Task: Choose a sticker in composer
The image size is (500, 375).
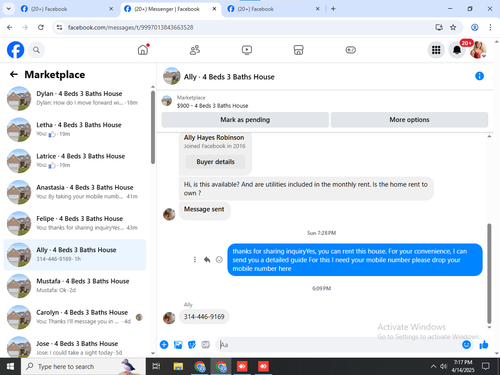Action: [x=192, y=344]
